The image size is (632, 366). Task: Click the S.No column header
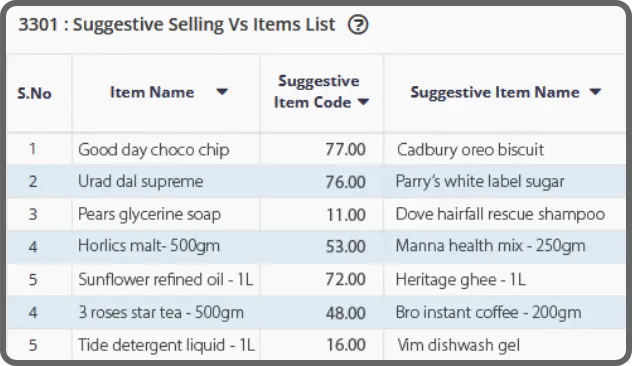(35, 94)
